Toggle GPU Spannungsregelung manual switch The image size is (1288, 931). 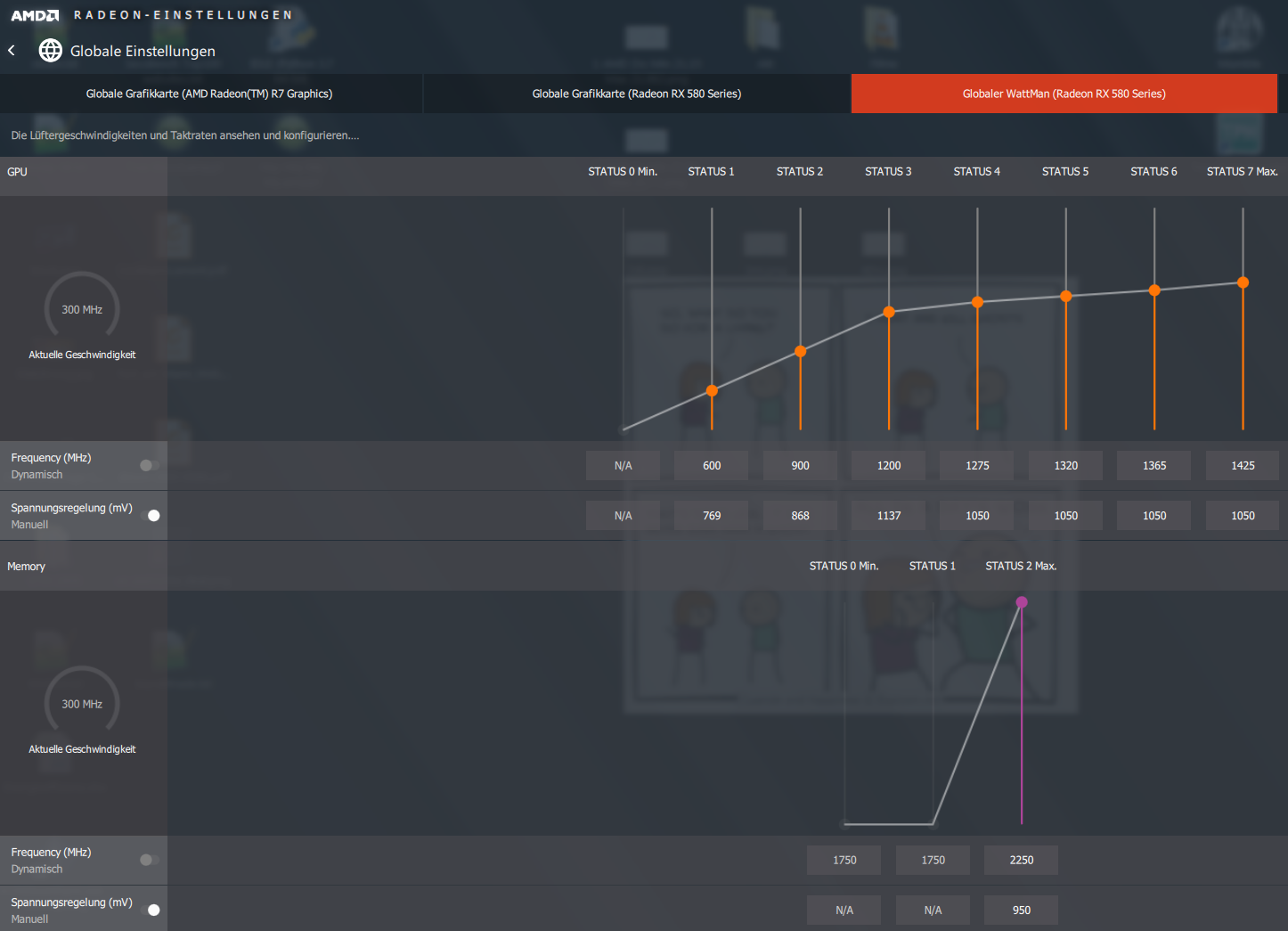(x=150, y=515)
